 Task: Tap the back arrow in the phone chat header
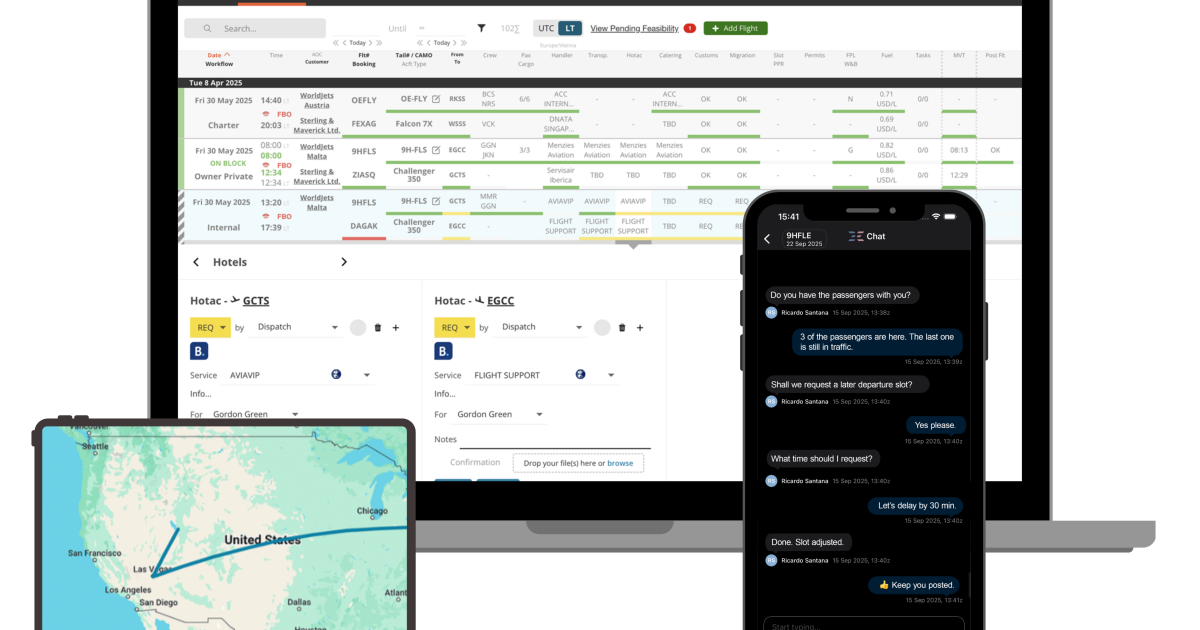(767, 239)
